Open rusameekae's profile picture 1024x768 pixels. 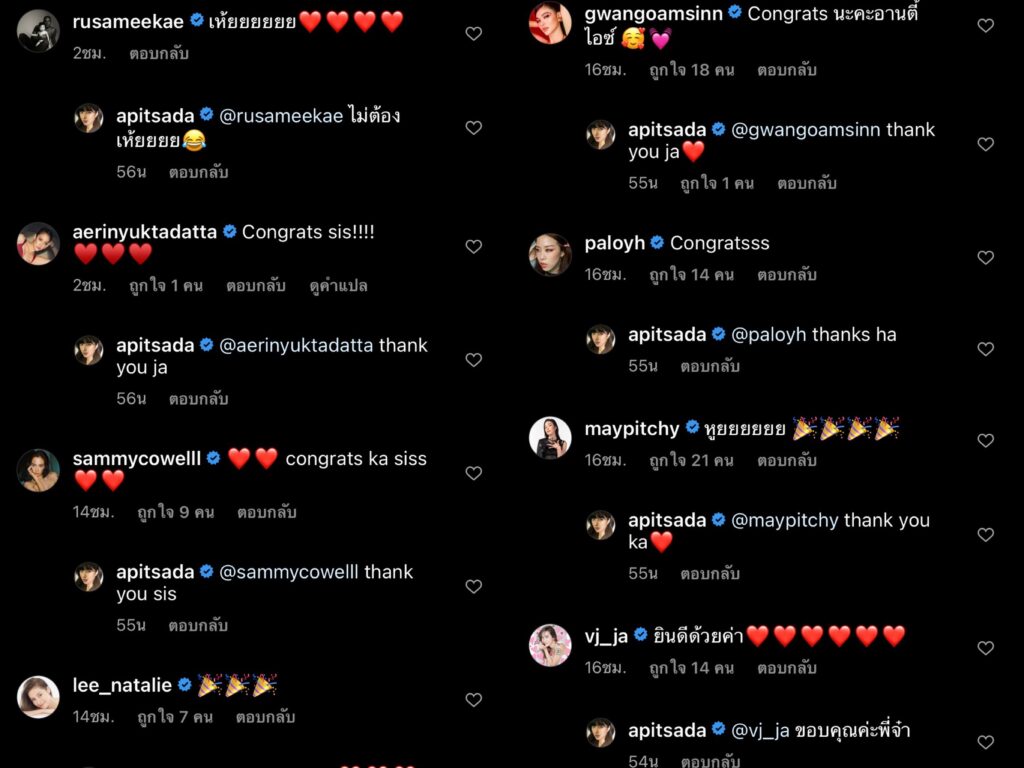[x=38, y=30]
